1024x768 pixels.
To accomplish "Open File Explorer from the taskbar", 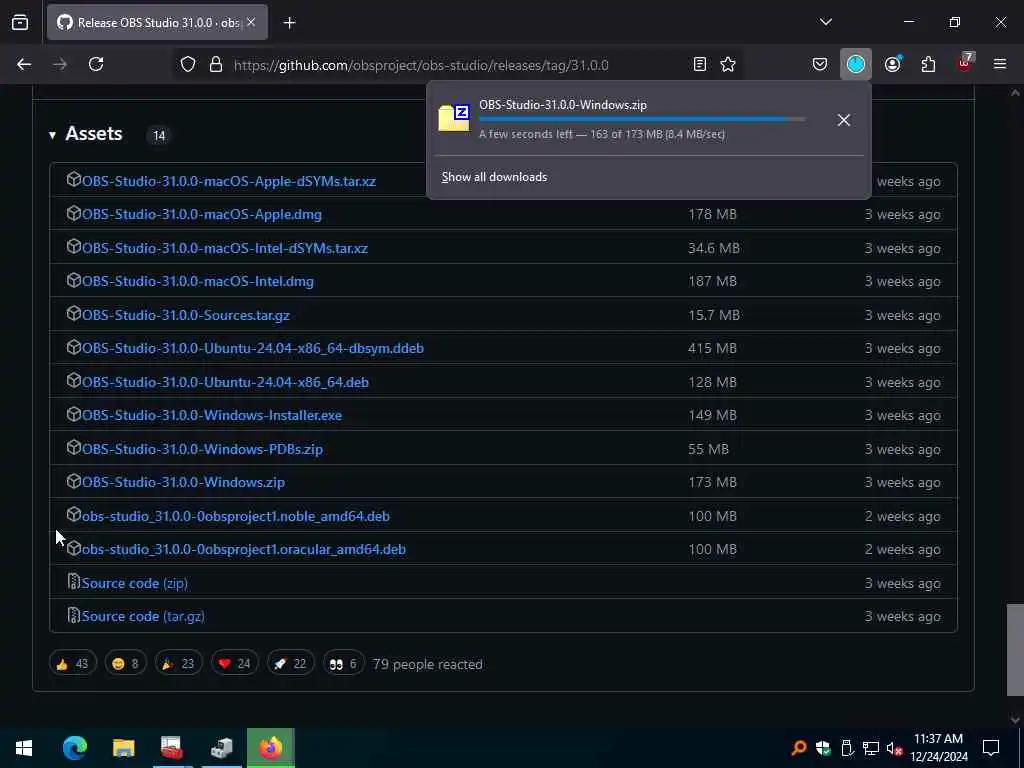I will (123, 748).
